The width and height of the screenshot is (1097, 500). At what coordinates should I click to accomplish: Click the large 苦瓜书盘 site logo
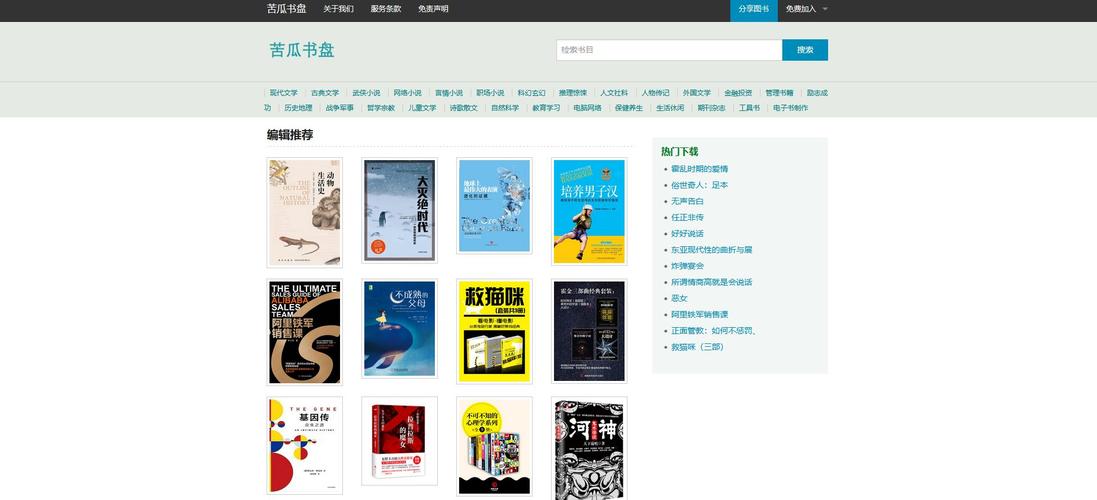coord(302,50)
